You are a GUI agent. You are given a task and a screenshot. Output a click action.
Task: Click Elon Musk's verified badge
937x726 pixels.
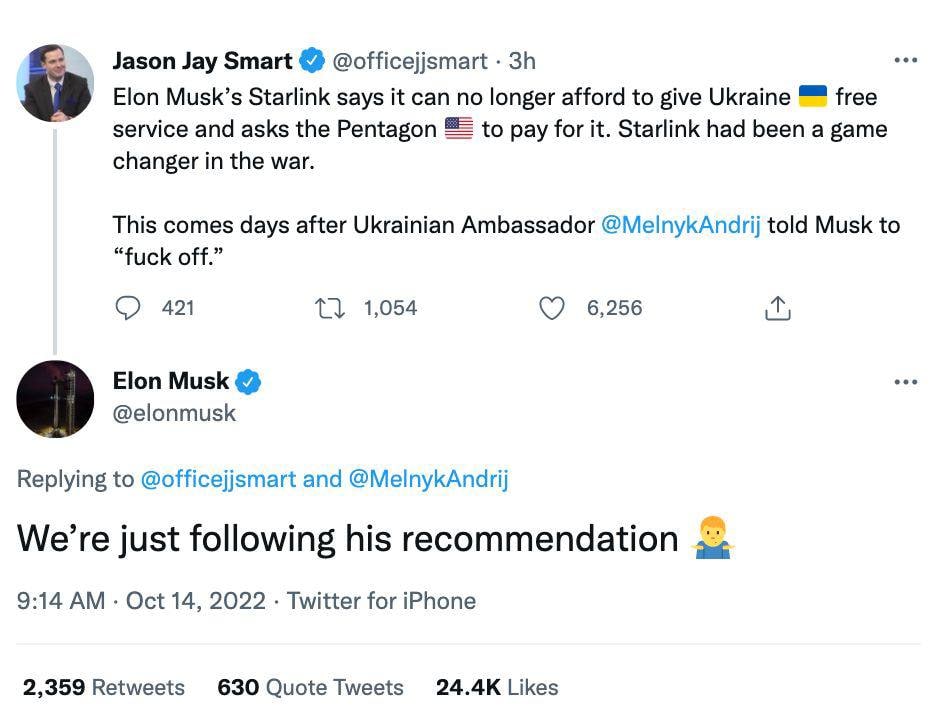pos(248,382)
